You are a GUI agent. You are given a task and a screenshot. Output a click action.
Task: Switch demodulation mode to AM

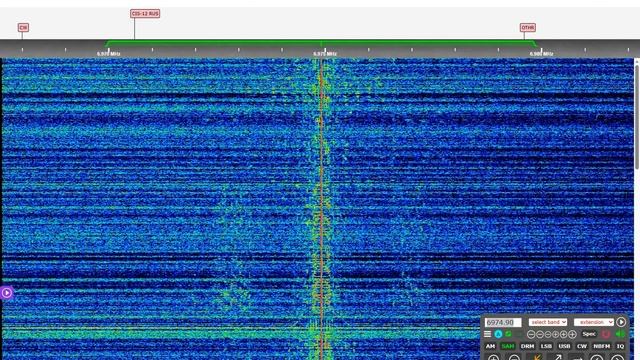pyautogui.click(x=490, y=346)
